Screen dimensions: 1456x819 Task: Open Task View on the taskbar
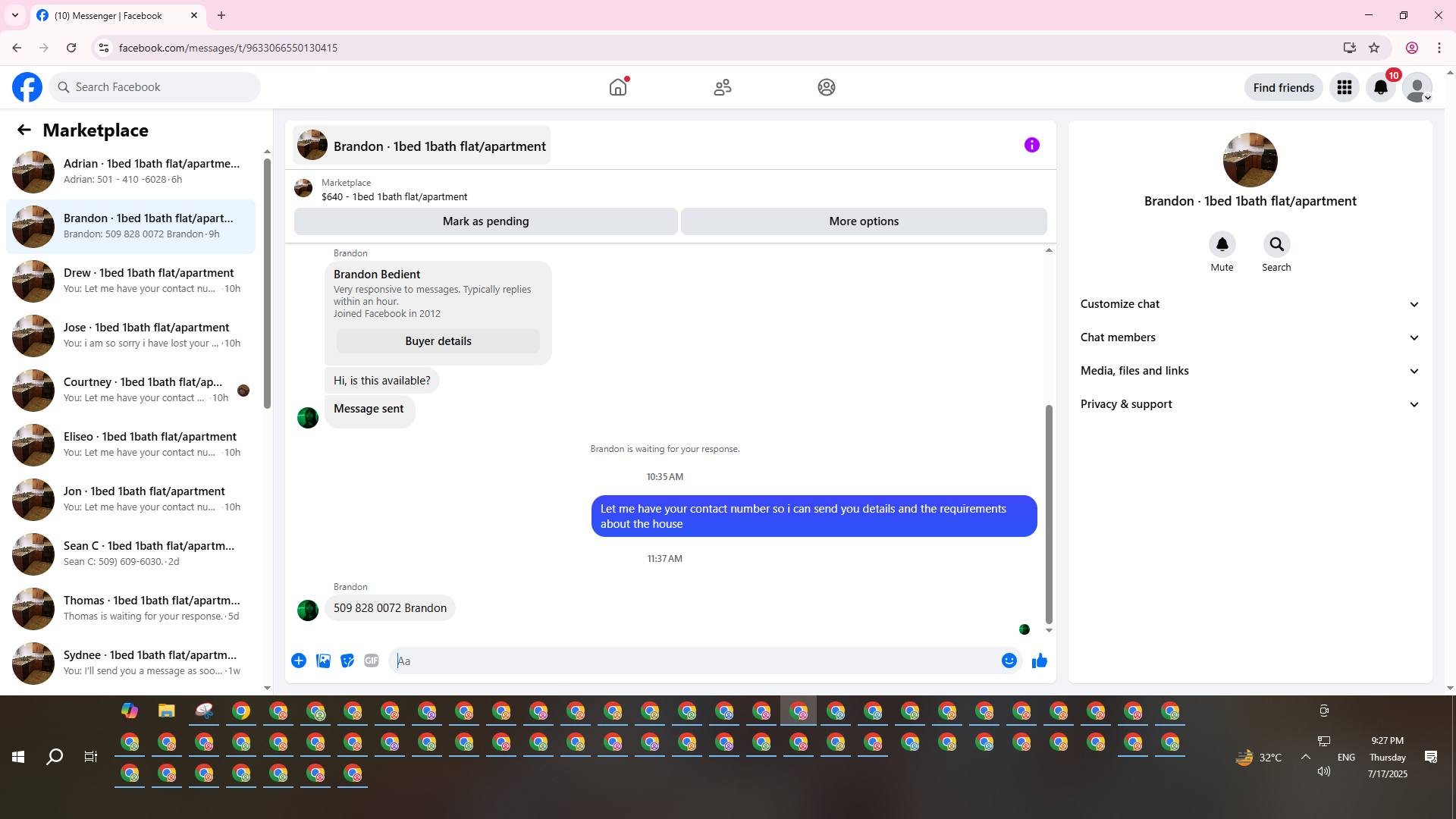(91, 756)
